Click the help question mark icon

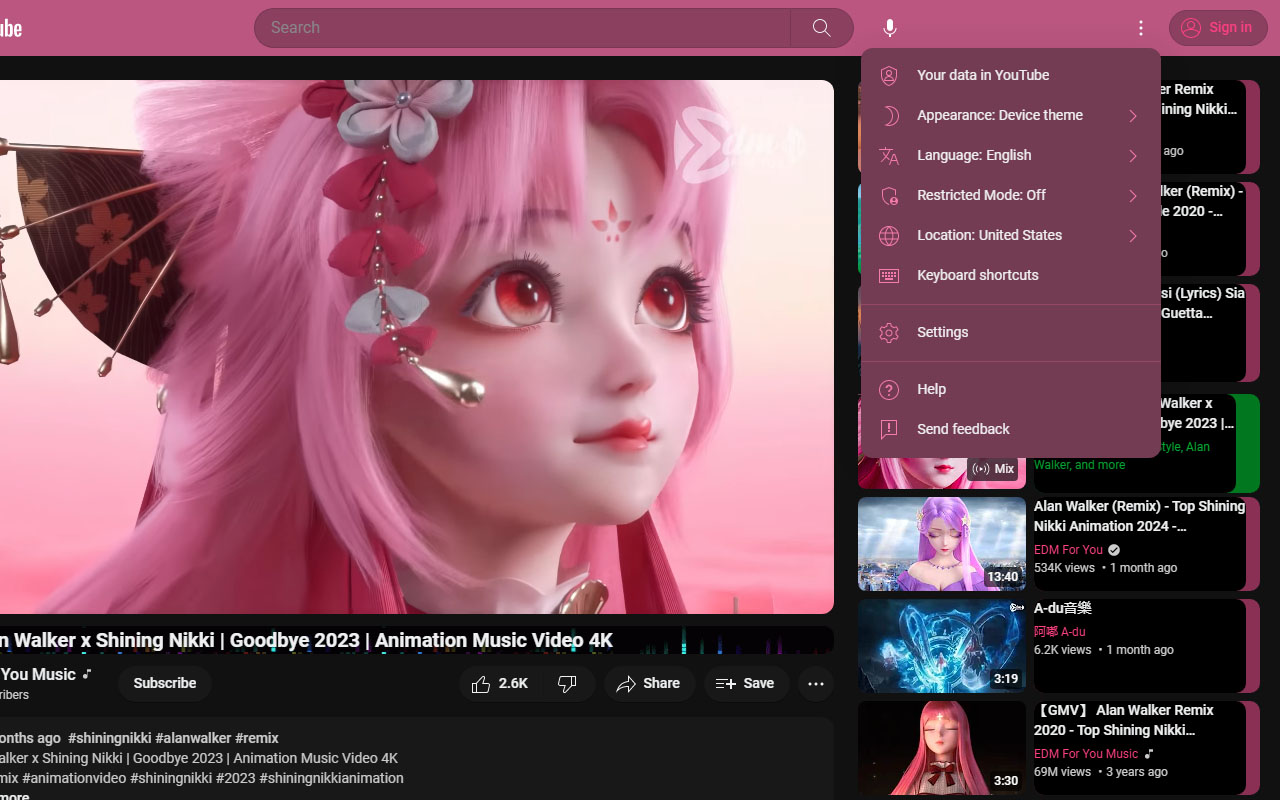click(x=889, y=390)
